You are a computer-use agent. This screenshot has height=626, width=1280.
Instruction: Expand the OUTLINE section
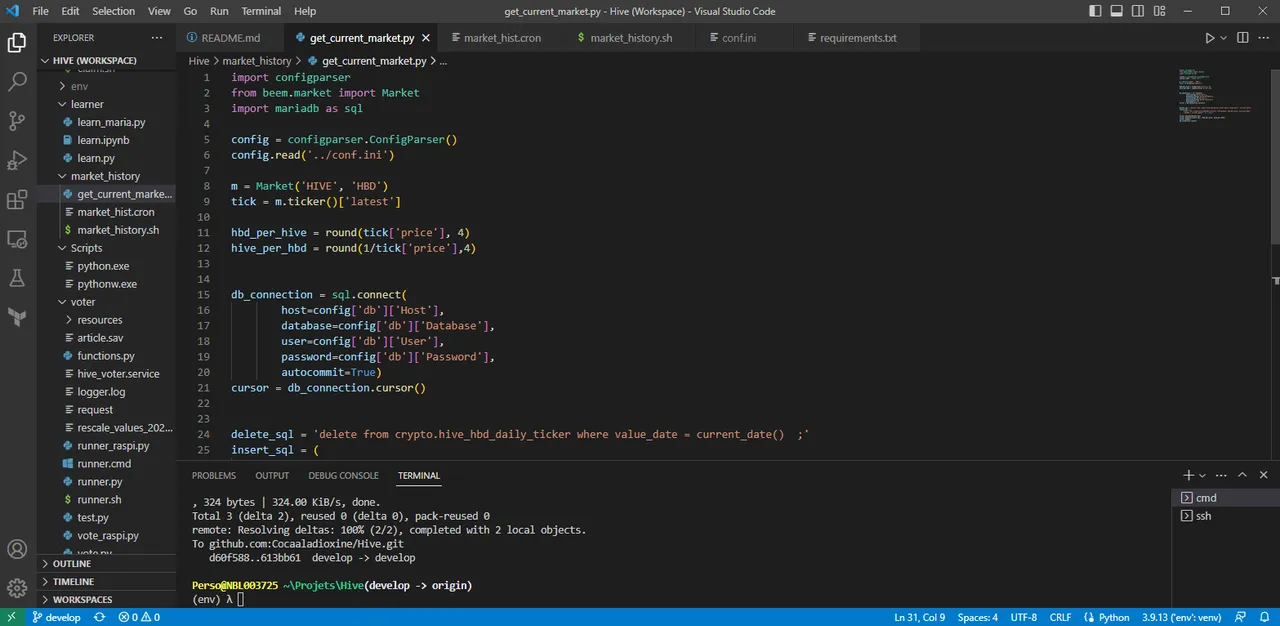coord(72,563)
